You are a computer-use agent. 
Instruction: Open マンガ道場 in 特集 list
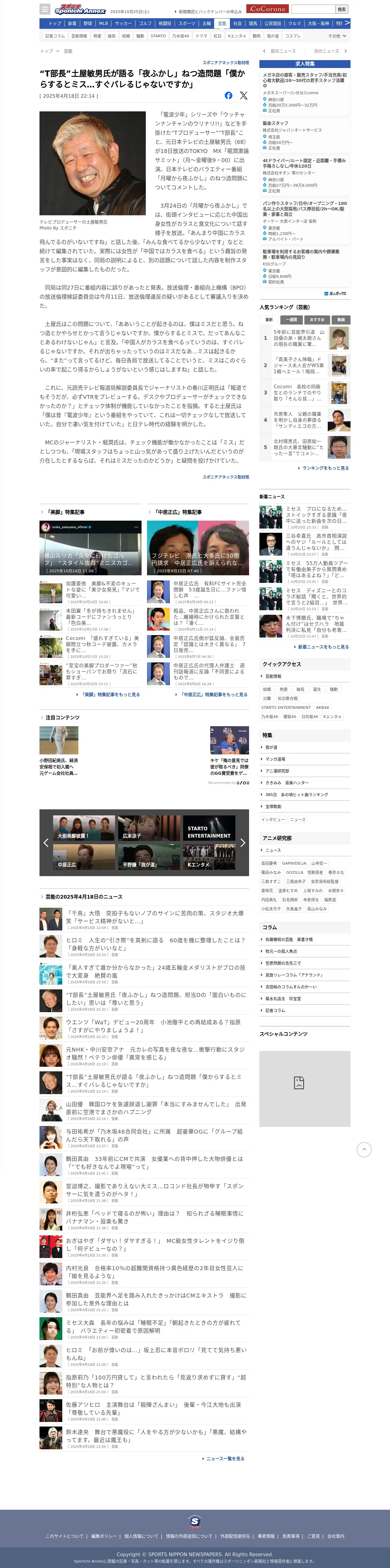coord(275,759)
